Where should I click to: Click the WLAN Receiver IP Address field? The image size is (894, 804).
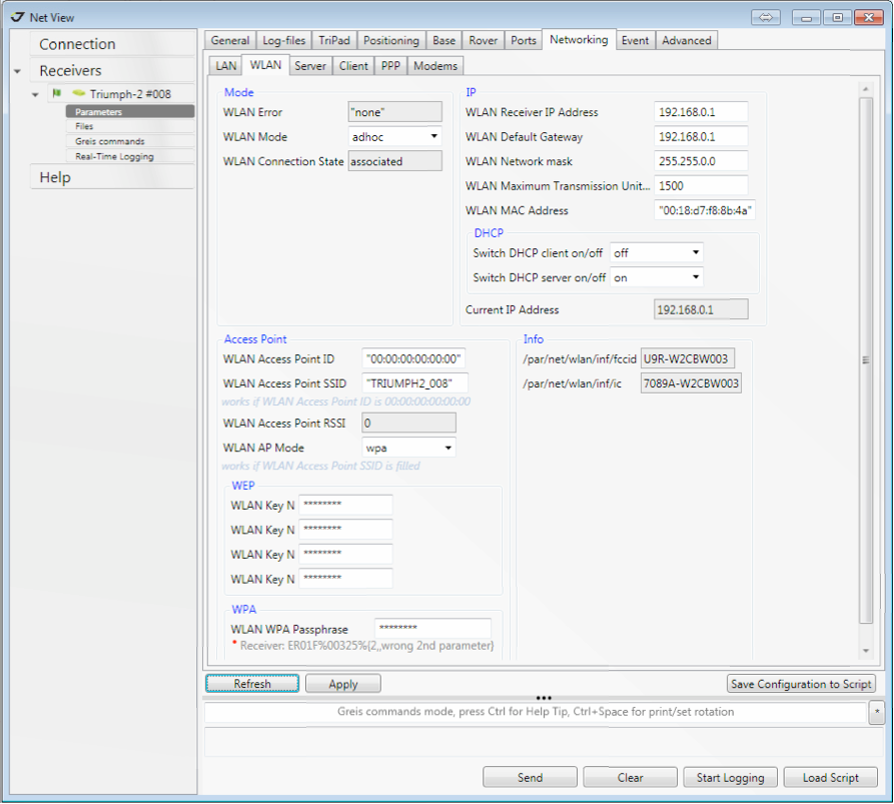tap(701, 112)
